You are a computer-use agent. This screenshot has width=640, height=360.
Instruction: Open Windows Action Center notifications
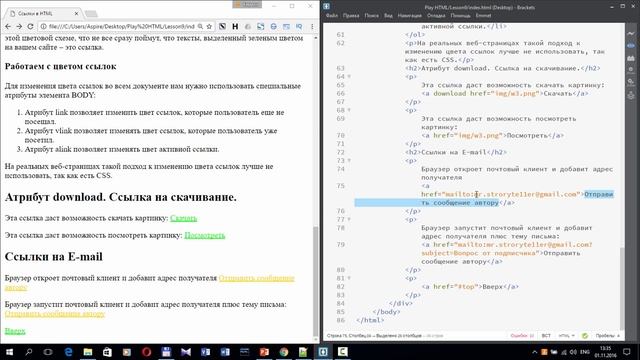(x=627, y=352)
